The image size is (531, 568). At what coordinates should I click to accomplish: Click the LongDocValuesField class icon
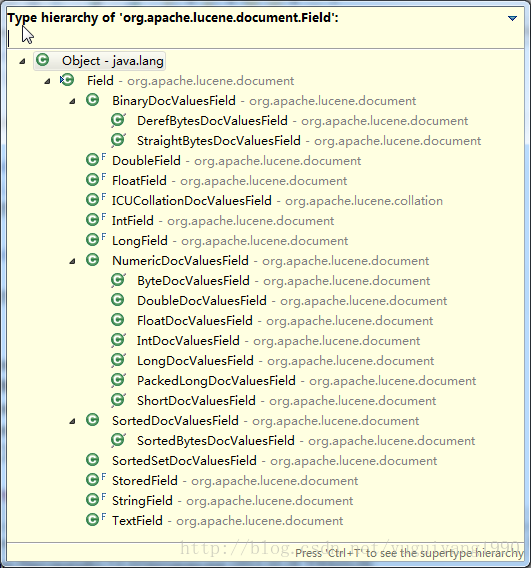tap(118, 360)
